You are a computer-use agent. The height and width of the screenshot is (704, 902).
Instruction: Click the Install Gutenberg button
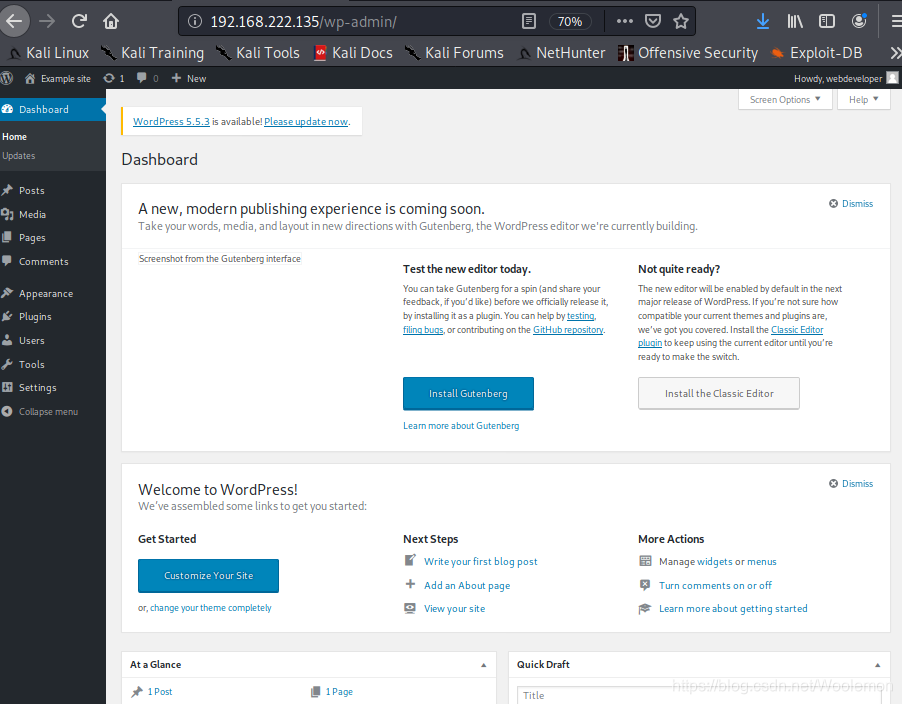468,393
